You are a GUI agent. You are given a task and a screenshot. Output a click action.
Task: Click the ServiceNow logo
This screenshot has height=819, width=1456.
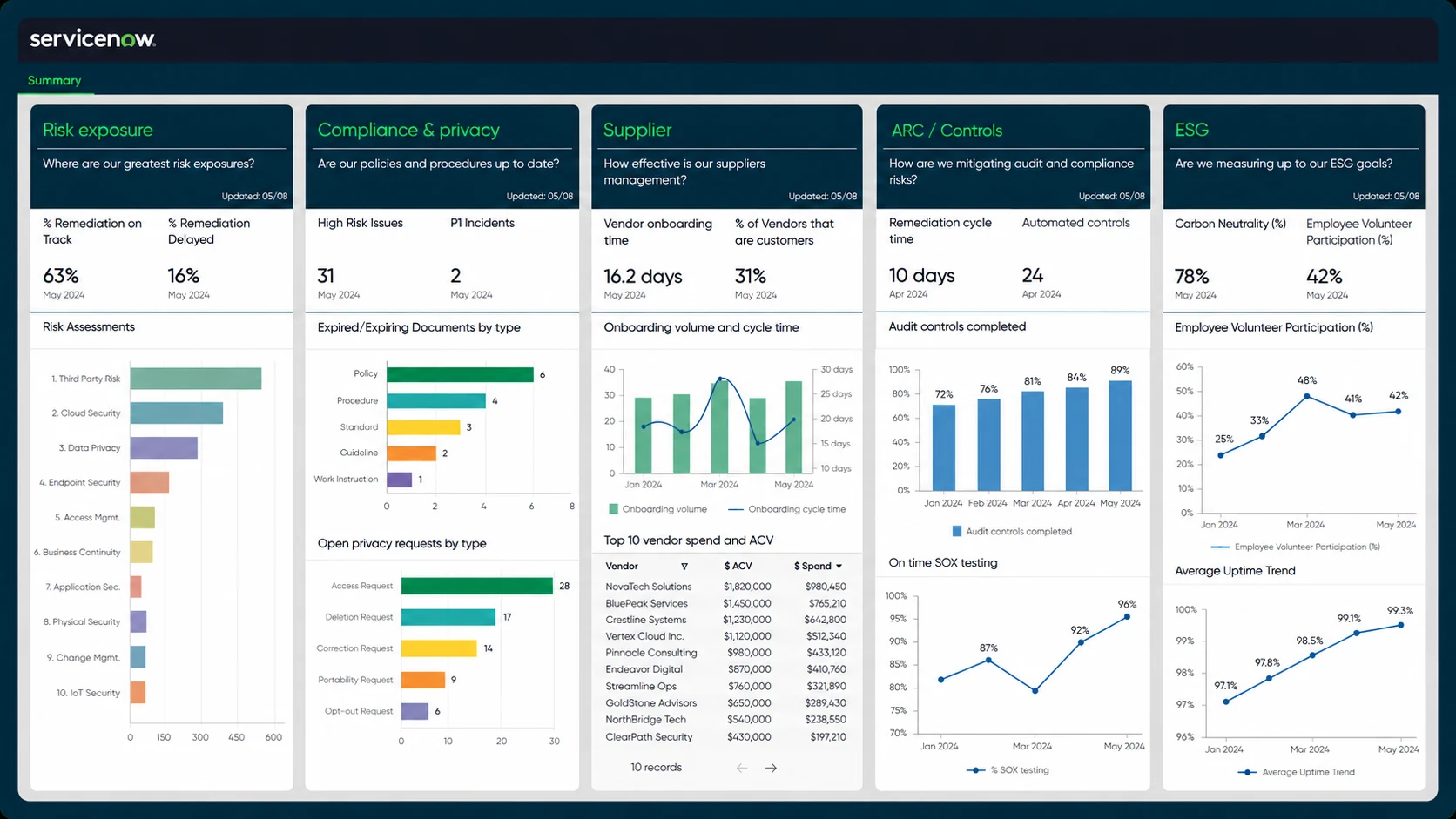click(x=92, y=39)
